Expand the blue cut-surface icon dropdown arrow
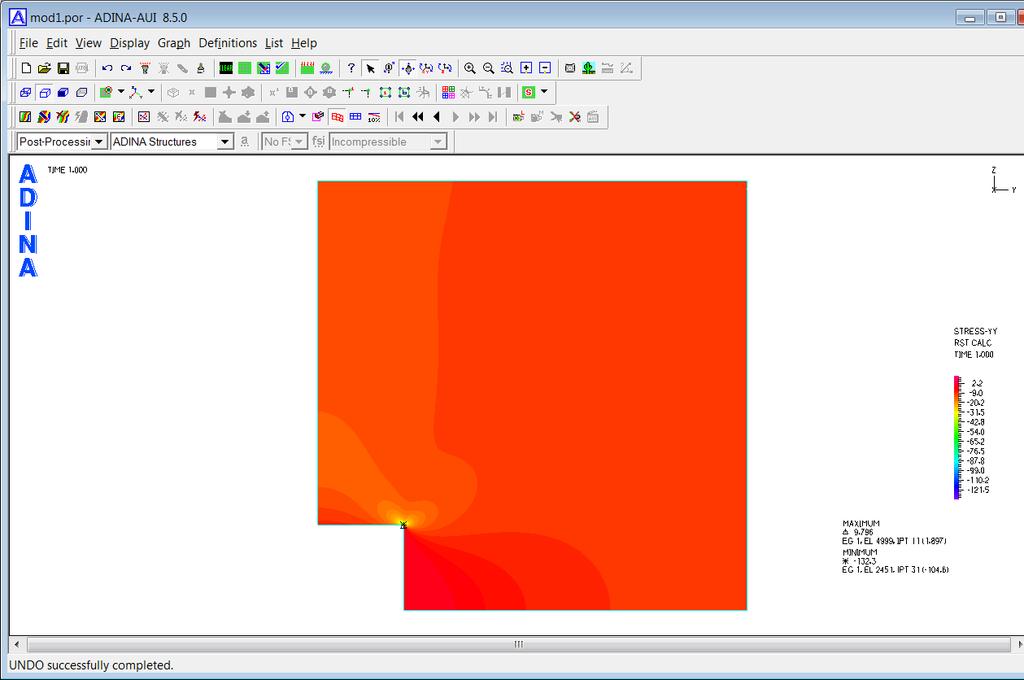The image size is (1024, 680). tap(302, 116)
